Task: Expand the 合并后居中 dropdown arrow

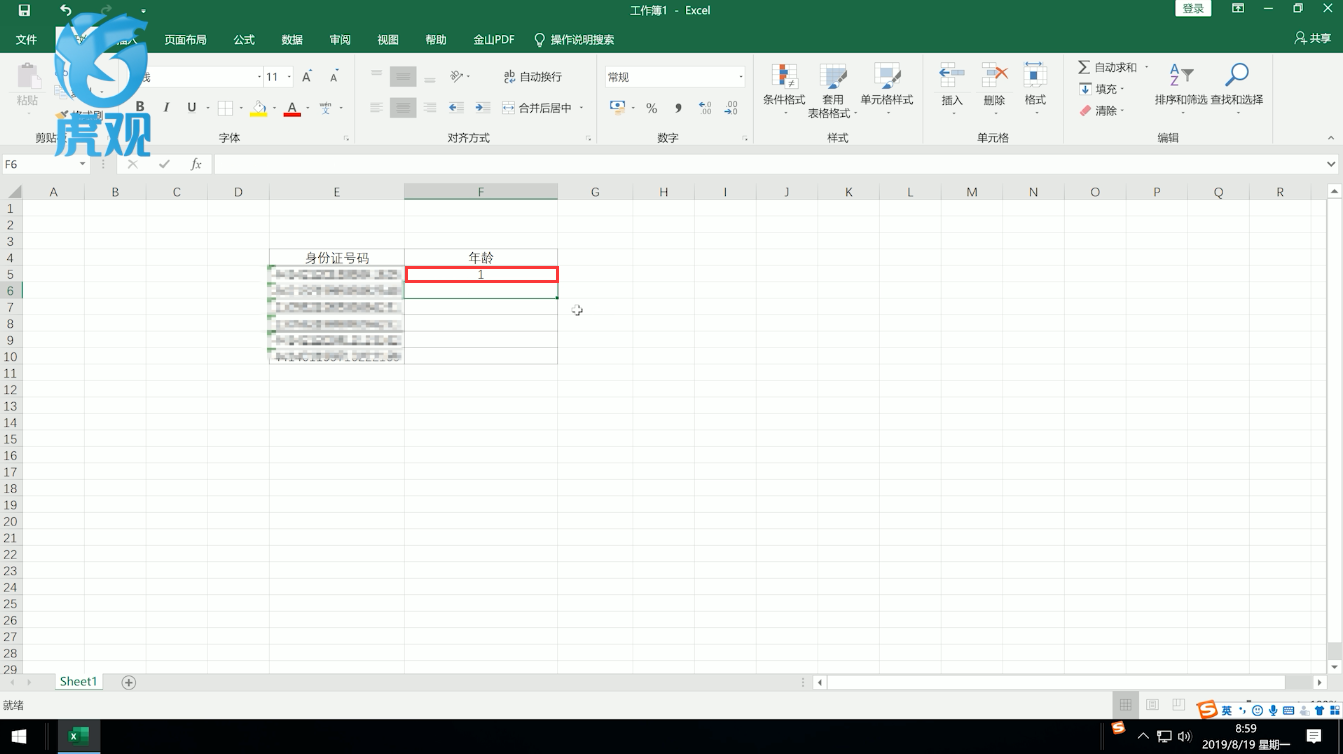Action: [x=582, y=108]
